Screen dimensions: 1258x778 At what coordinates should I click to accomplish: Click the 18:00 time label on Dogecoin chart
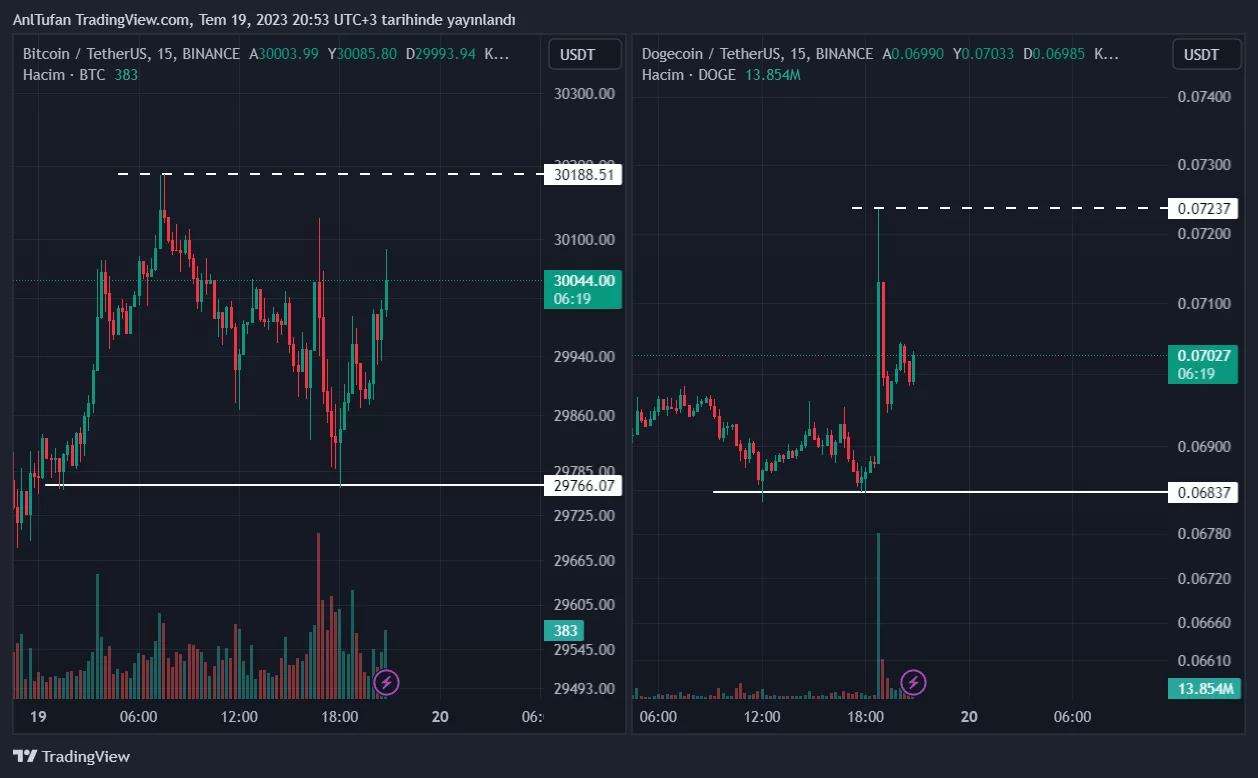[865, 716]
